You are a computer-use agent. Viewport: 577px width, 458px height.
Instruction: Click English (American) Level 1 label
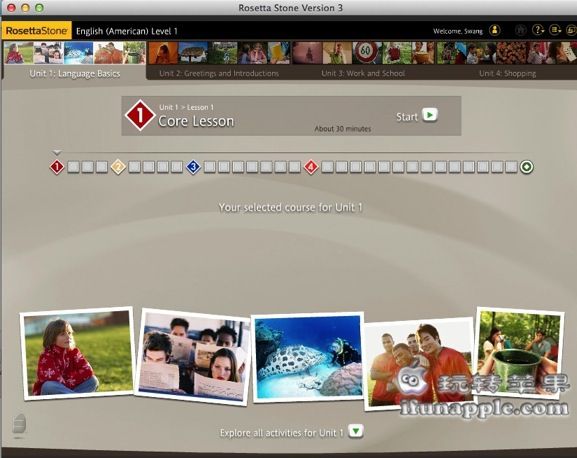tap(127, 31)
